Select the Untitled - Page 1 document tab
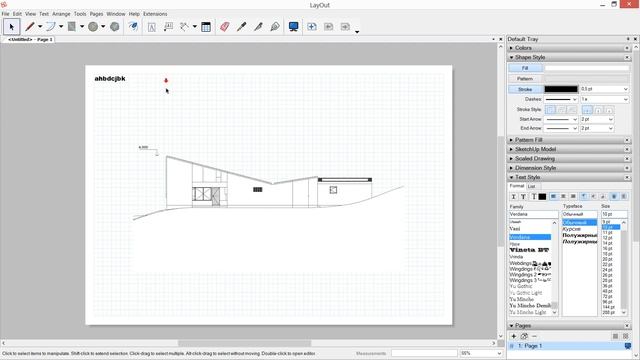 point(31,40)
